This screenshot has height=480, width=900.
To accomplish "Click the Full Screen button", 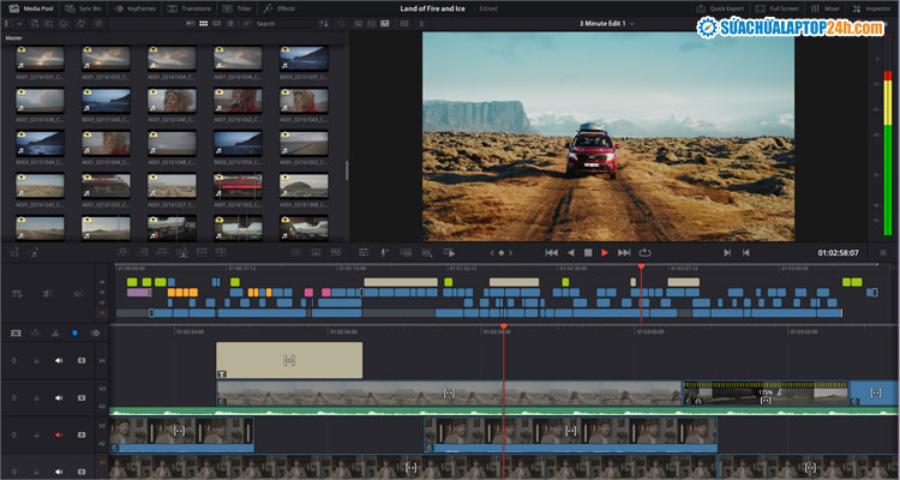I will tap(776, 9).
